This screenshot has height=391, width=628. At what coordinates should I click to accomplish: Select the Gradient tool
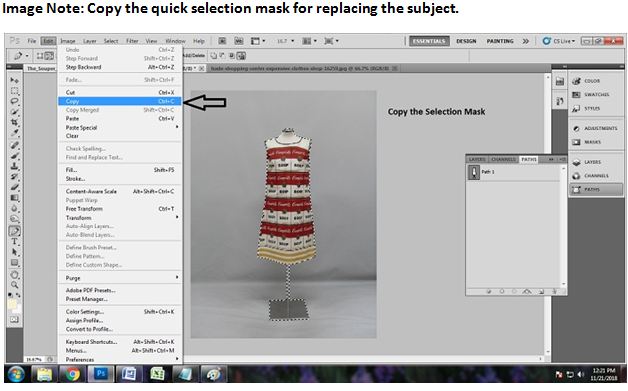click(14, 198)
